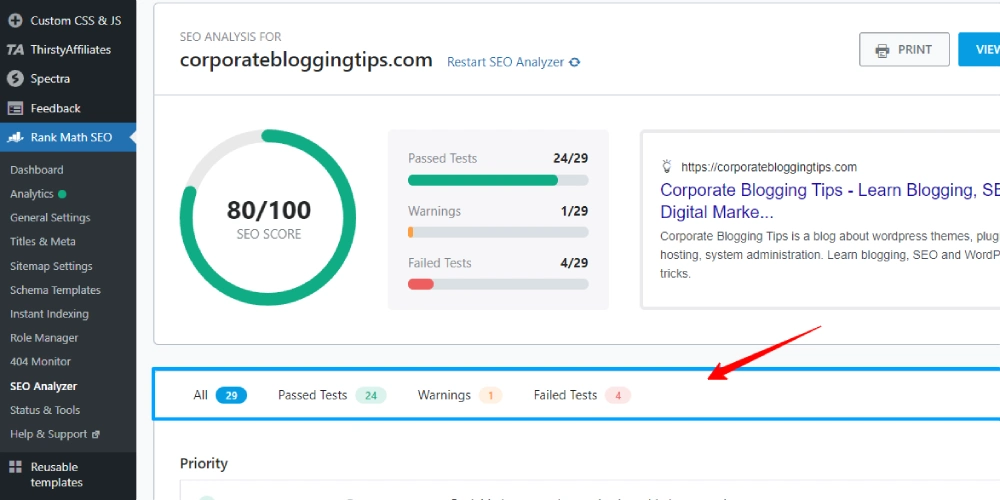Open Sitemap Settings page

click(51, 266)
